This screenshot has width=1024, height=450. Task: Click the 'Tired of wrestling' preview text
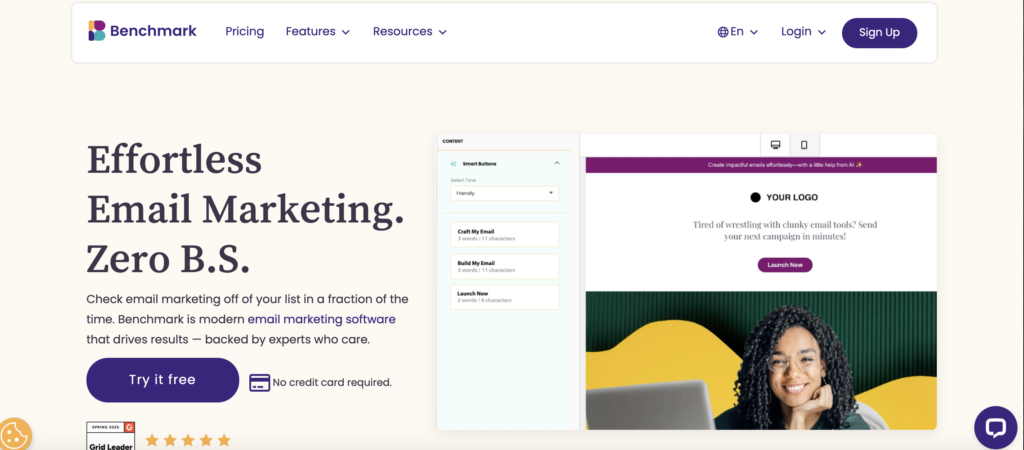click(x=785, y=231)
